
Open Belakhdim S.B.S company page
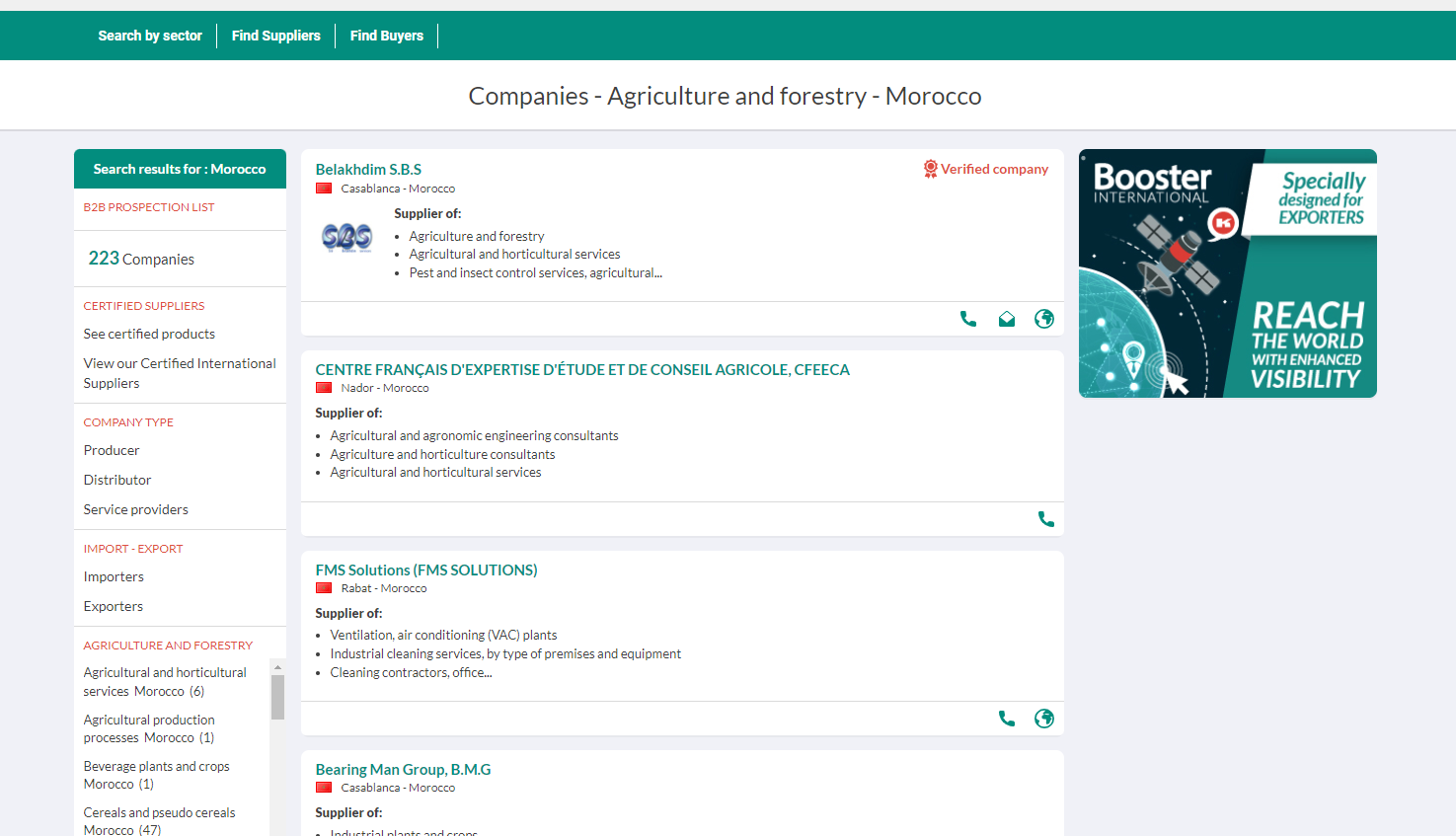(x=368, y=170)
